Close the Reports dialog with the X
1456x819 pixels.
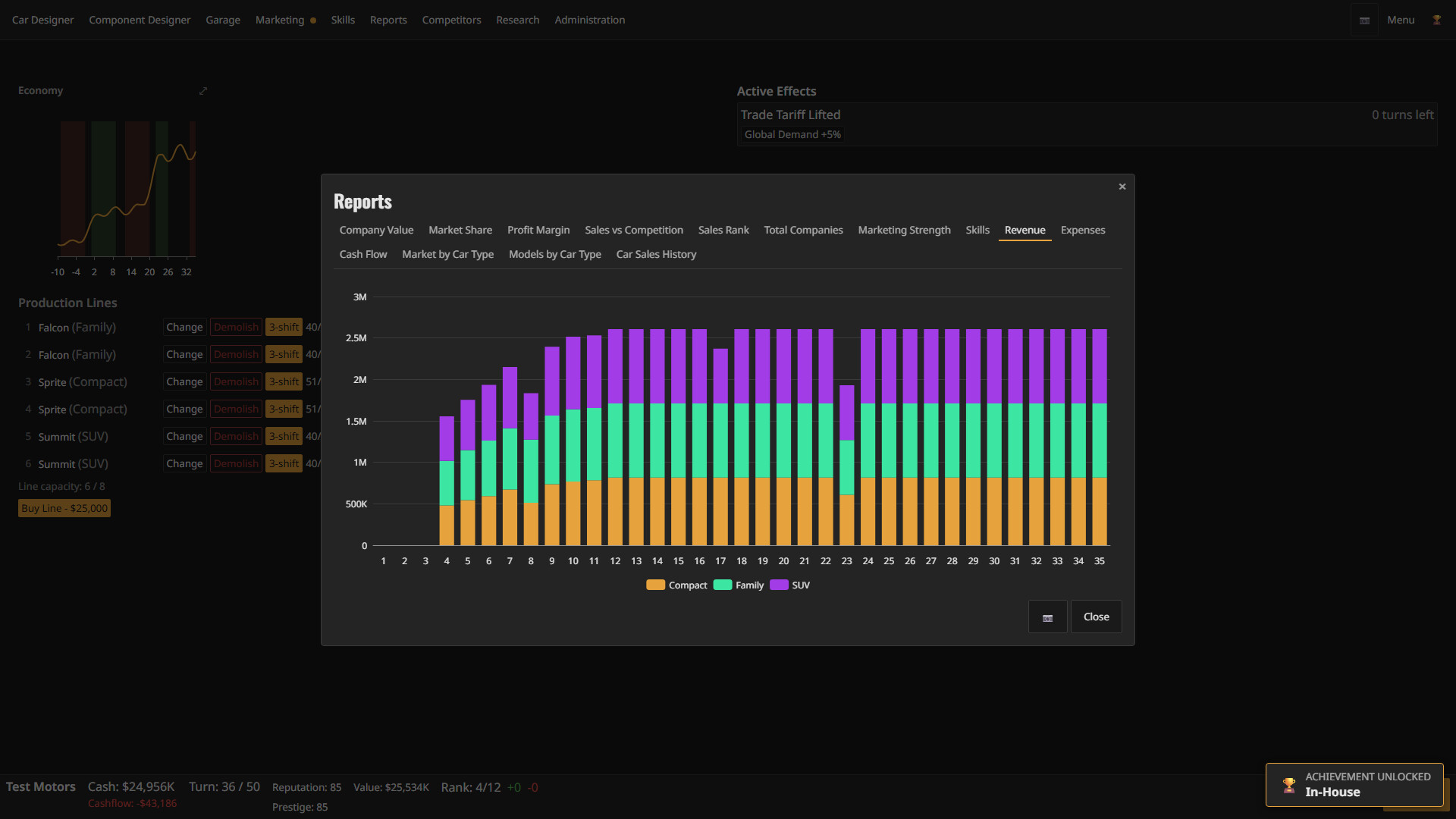pos(1122,187)
